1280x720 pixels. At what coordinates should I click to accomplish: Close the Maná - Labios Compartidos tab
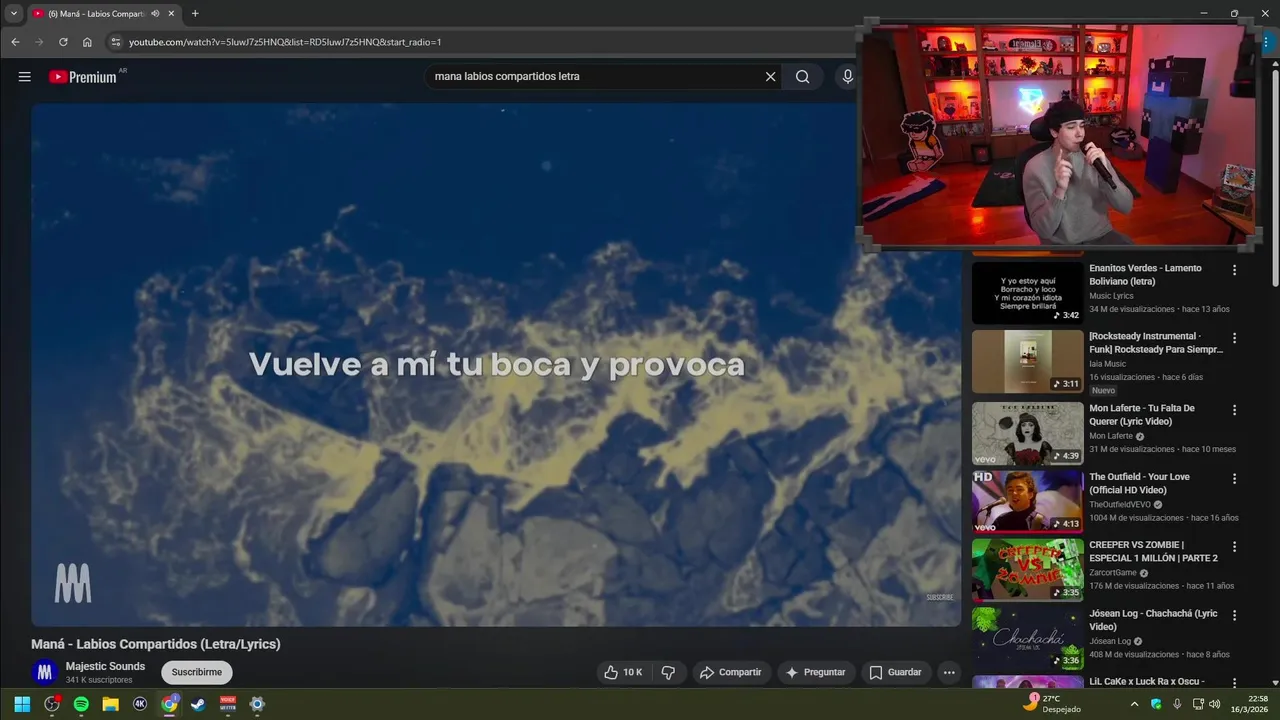click(172, 14)
